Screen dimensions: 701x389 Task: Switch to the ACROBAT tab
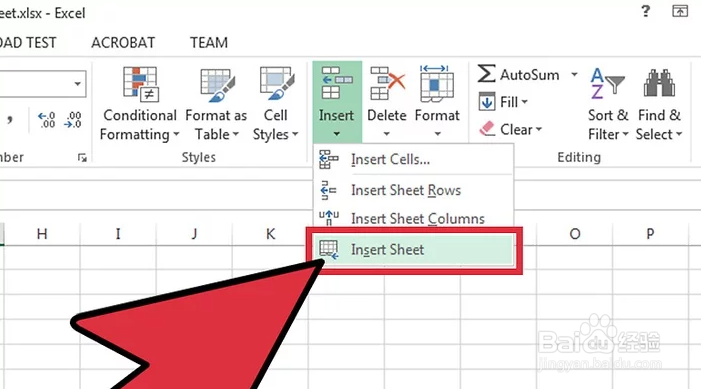123,42
